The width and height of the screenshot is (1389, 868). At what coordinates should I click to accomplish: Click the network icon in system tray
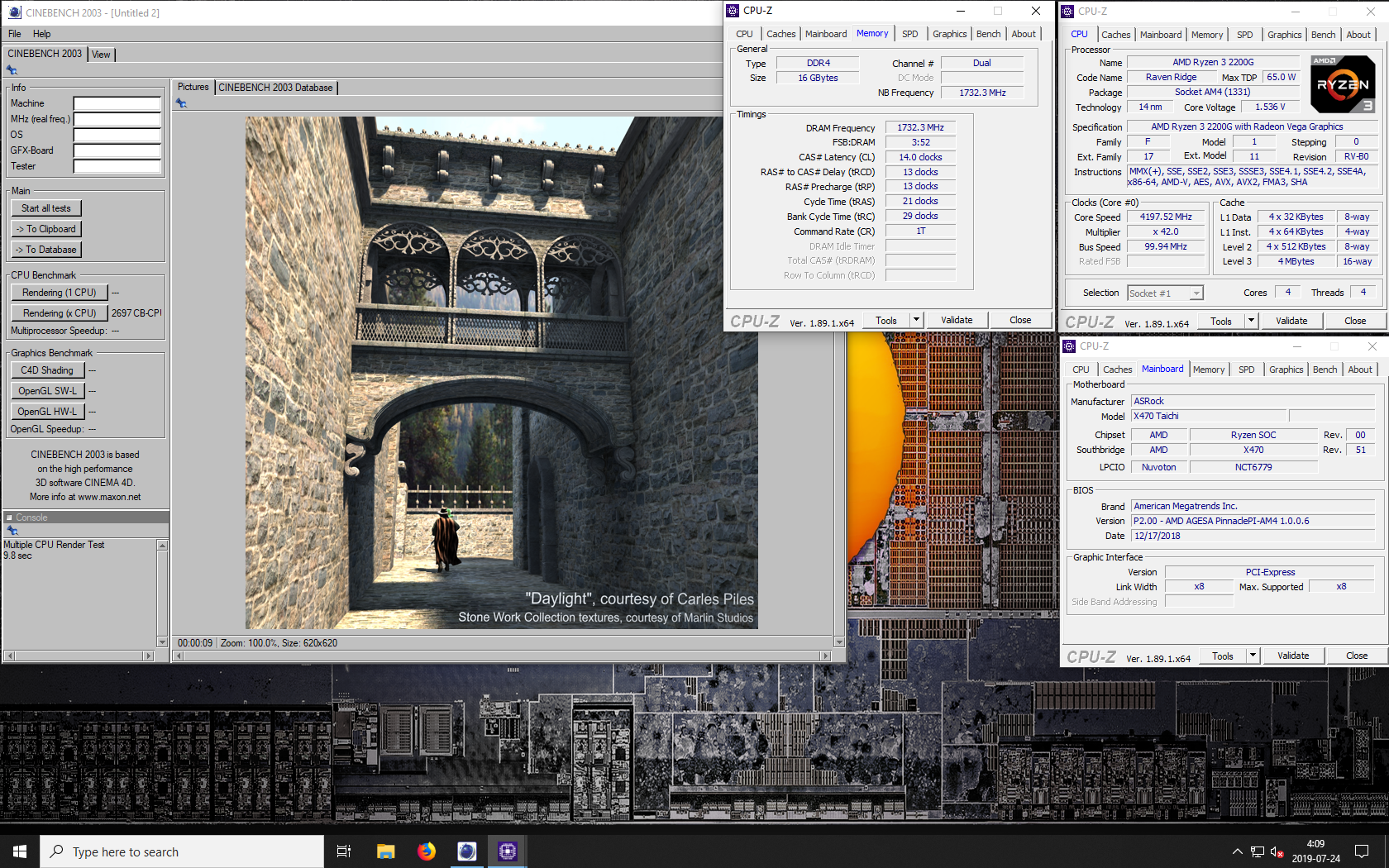(1257, 851)
